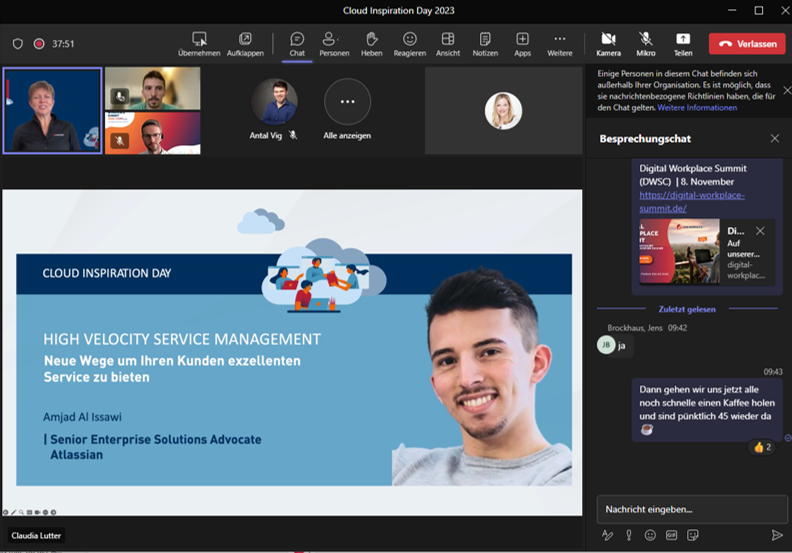The width and height of the screenshot is (792, 553).
Task: Click the red recording indicator
Action: 39,44
